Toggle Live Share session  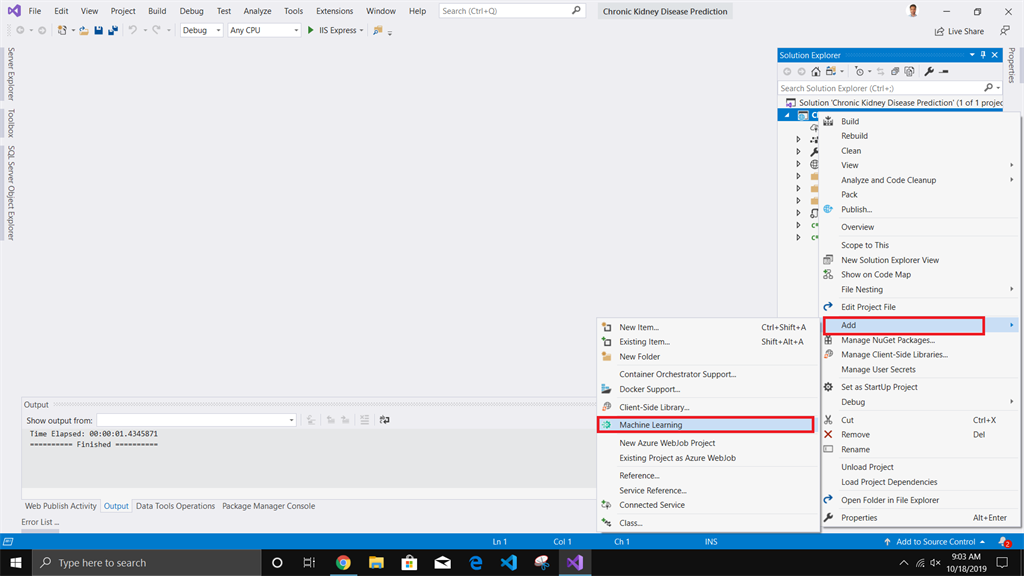point(958,30)
